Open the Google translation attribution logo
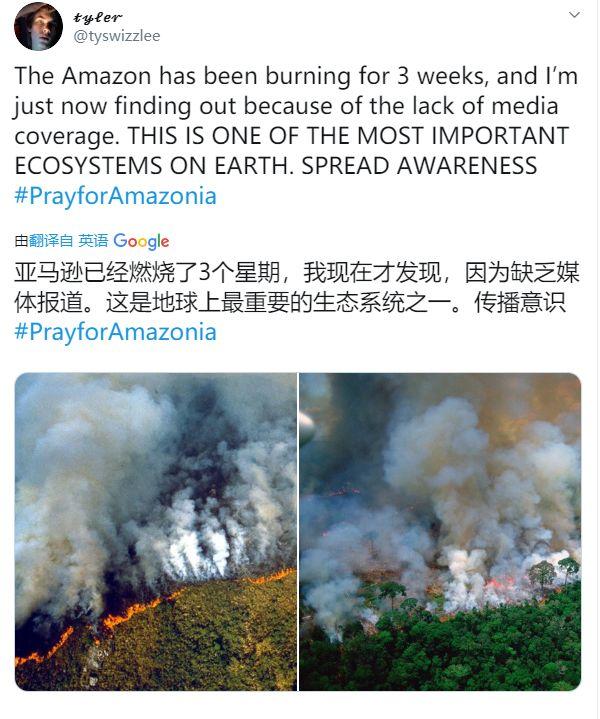 click(x=141, y=241)
